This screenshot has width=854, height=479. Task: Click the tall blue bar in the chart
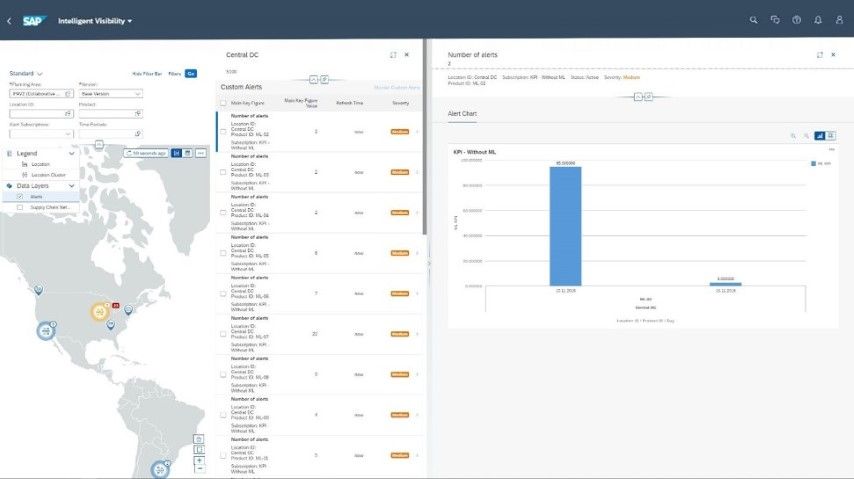tap(565, 226)
